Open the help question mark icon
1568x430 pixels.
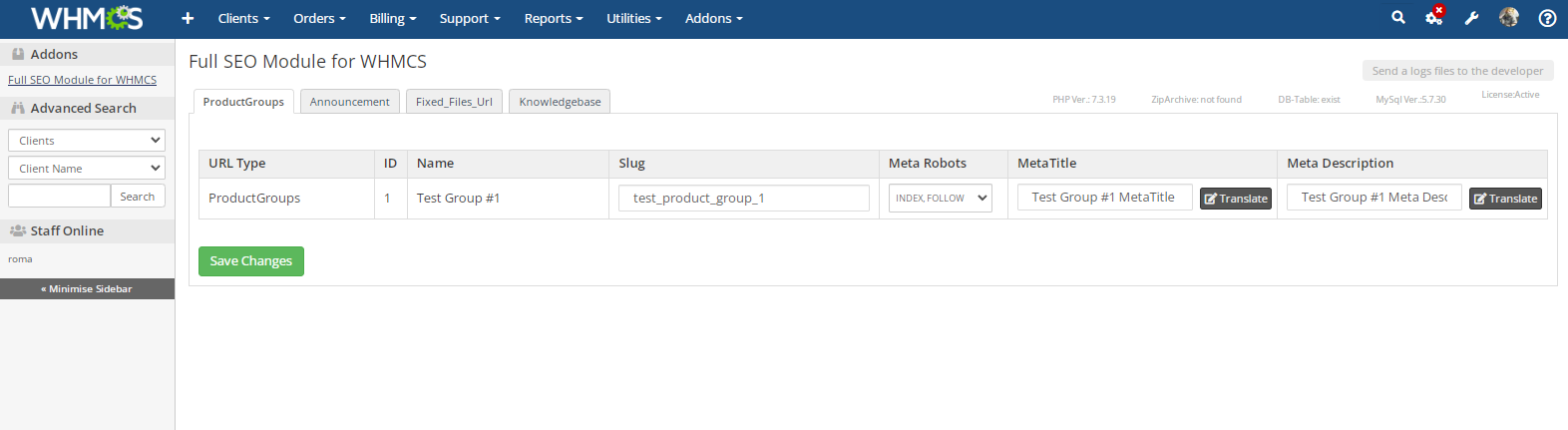coord(1547,18)
